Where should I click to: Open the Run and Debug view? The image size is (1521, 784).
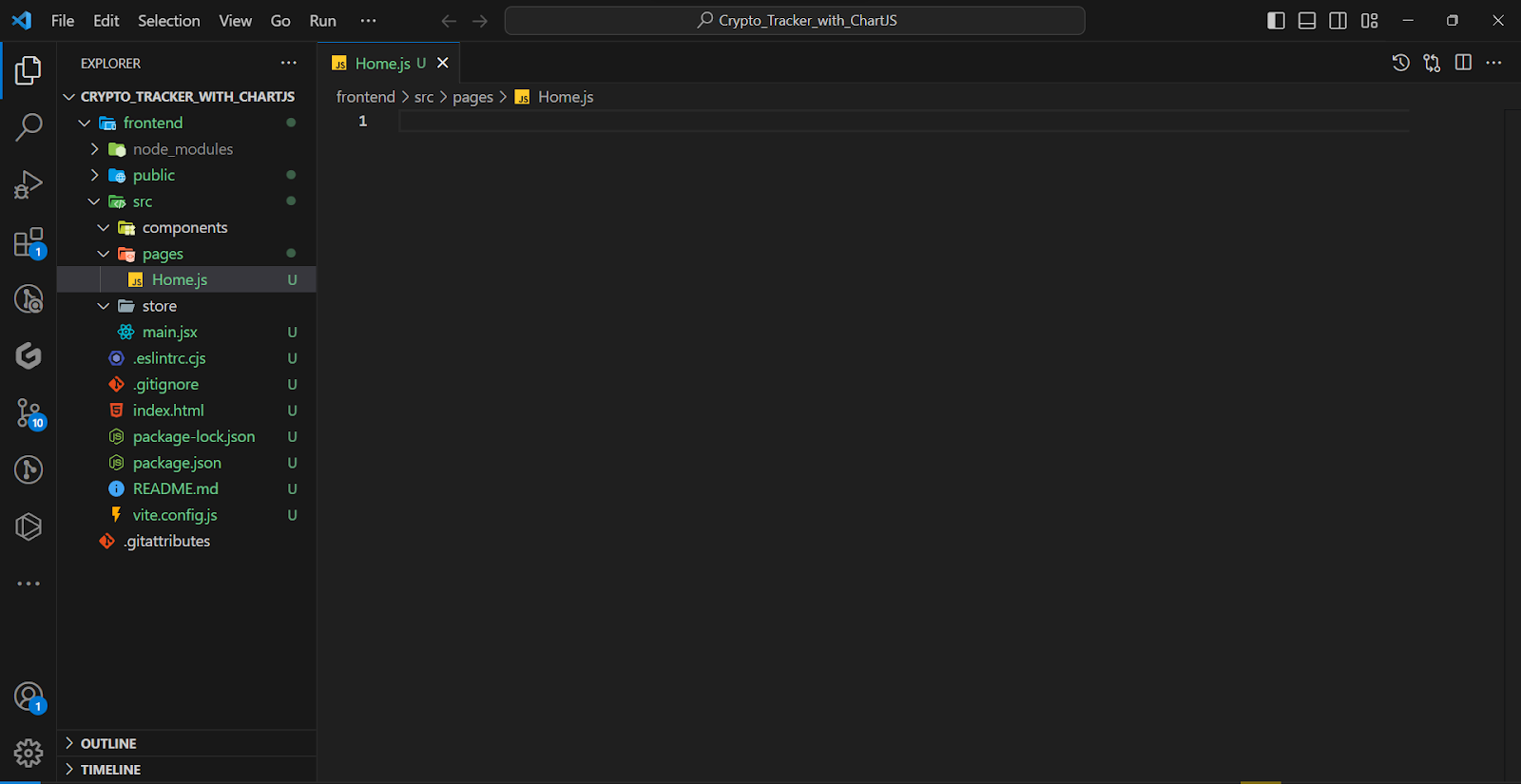[29, 184]
